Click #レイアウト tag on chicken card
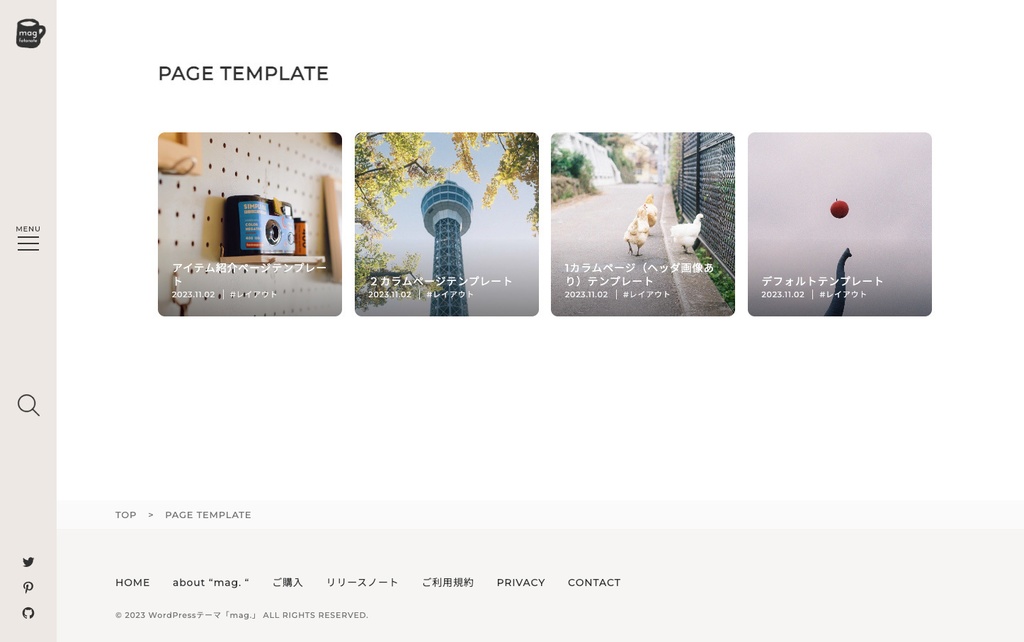 tap(647, 295)
